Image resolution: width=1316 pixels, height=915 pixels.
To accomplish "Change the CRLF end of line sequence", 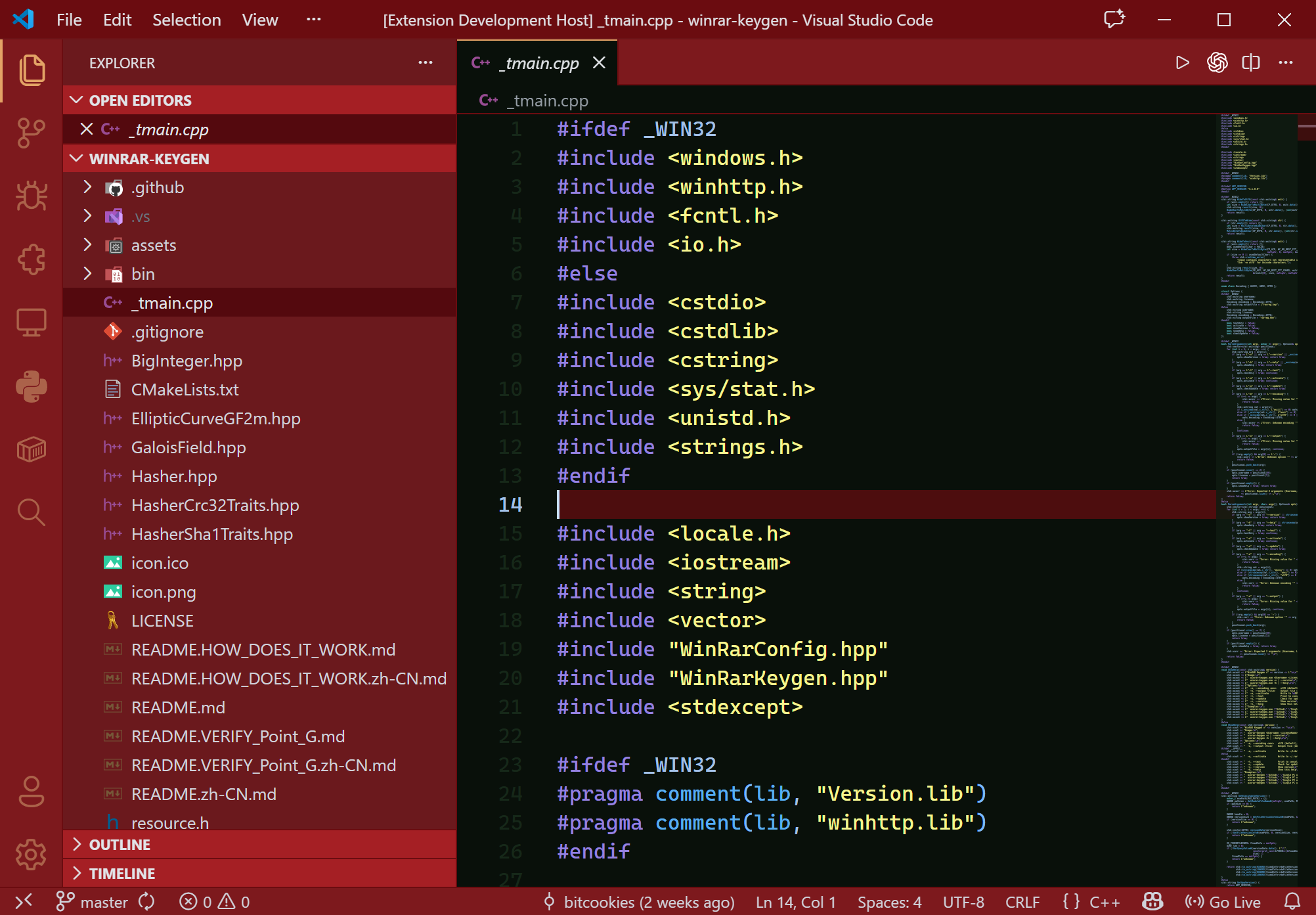I will pos(1022,902).
